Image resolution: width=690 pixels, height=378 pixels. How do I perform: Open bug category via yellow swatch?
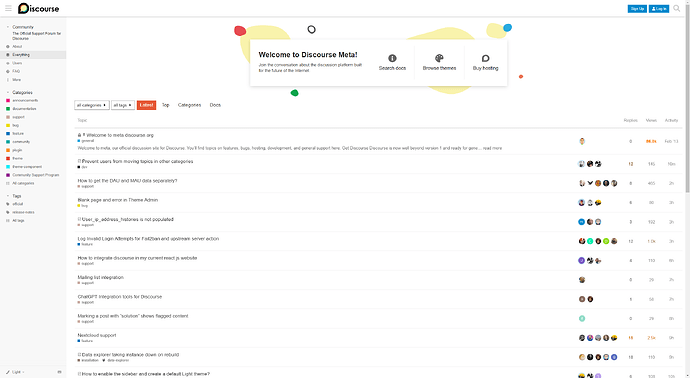point(7,125)
